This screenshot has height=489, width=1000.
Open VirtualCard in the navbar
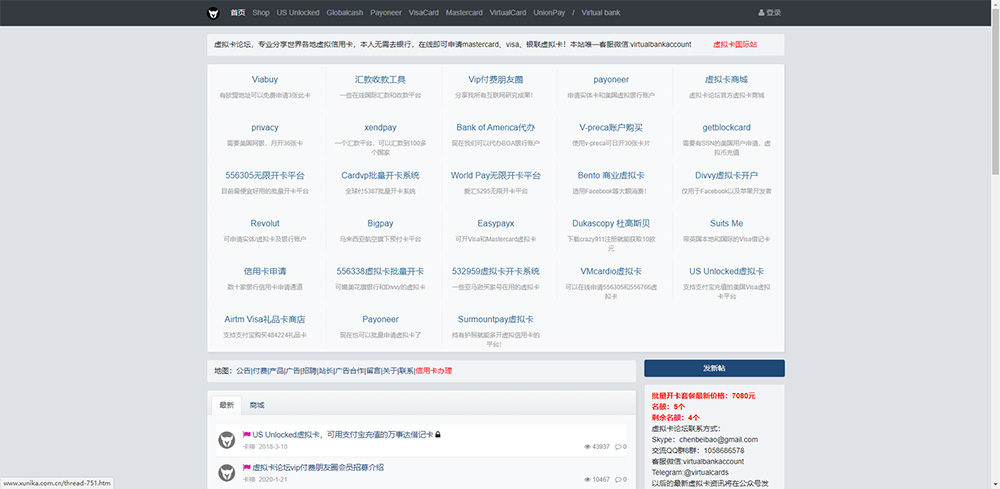(x=508, y=13)
